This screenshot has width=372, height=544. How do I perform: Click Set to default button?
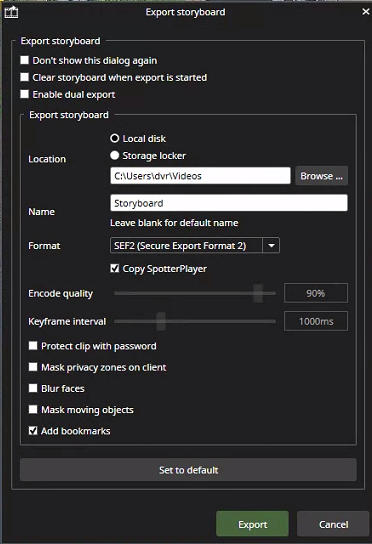point(188,470)
